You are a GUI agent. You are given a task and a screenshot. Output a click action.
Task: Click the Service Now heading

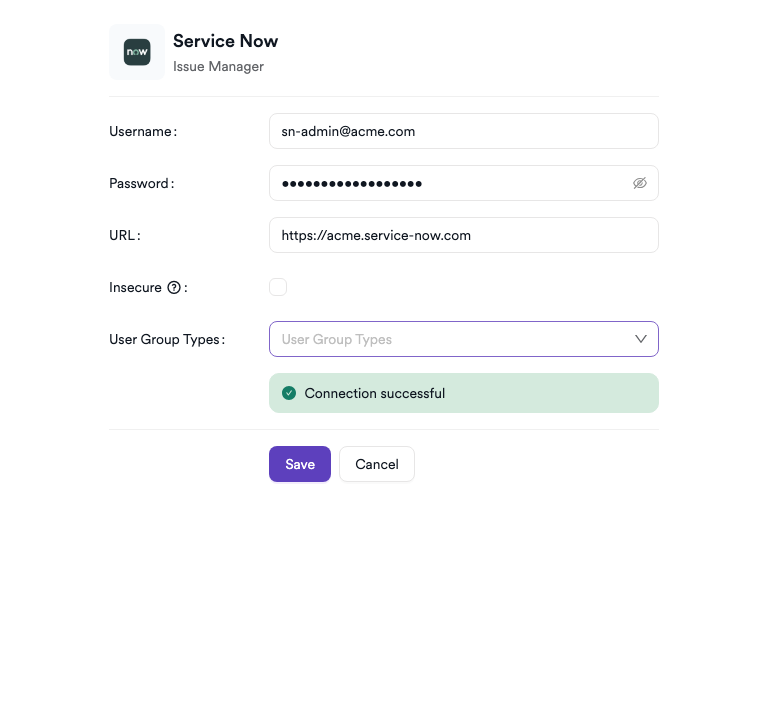(x=225, y=41)
